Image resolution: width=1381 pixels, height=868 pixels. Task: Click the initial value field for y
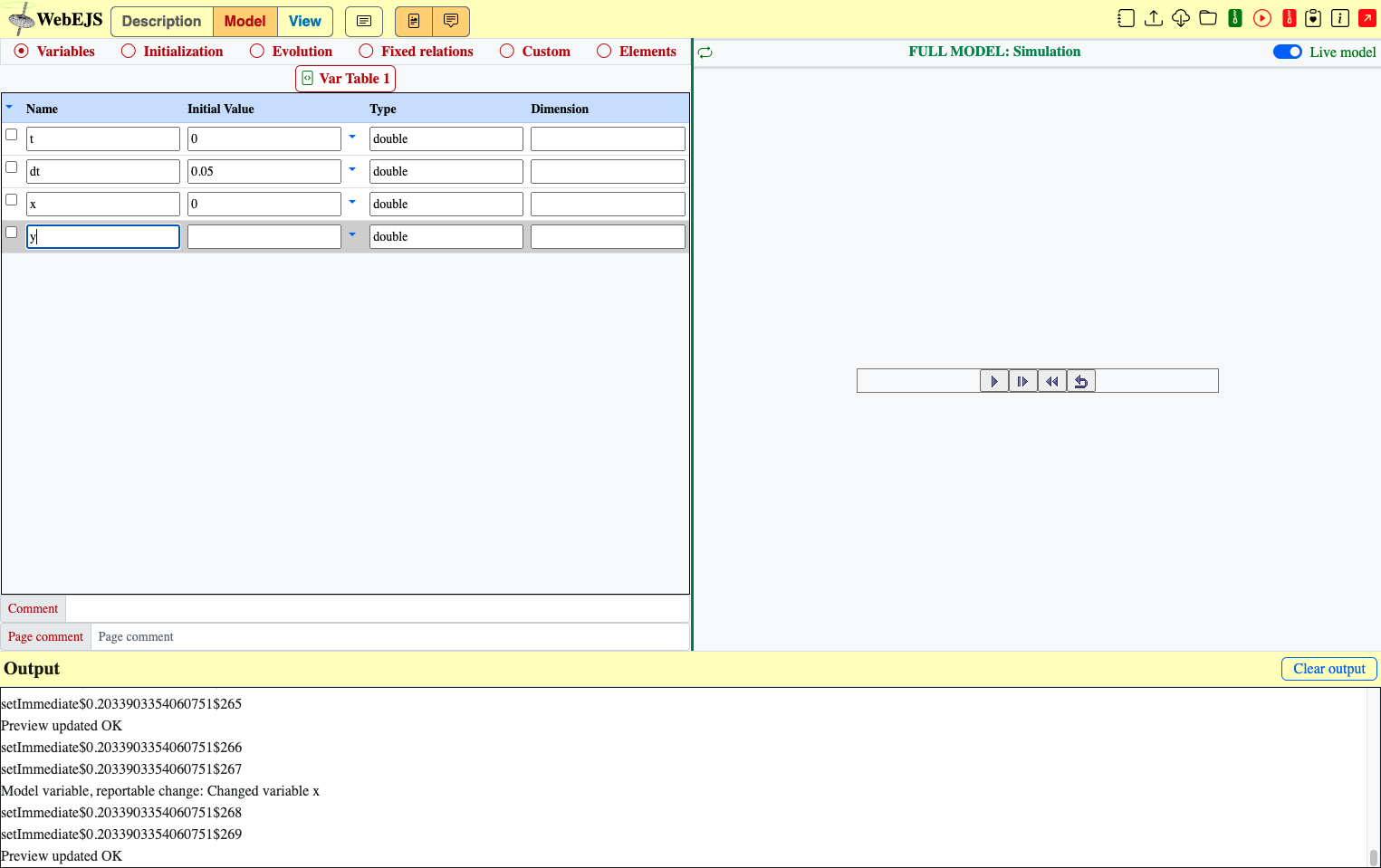click(264, 236)
